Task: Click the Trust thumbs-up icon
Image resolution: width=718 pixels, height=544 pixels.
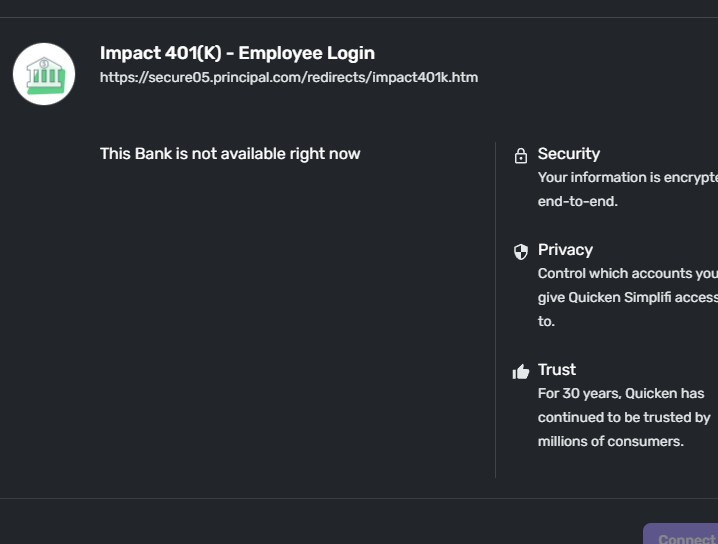Action: point(520,371)
